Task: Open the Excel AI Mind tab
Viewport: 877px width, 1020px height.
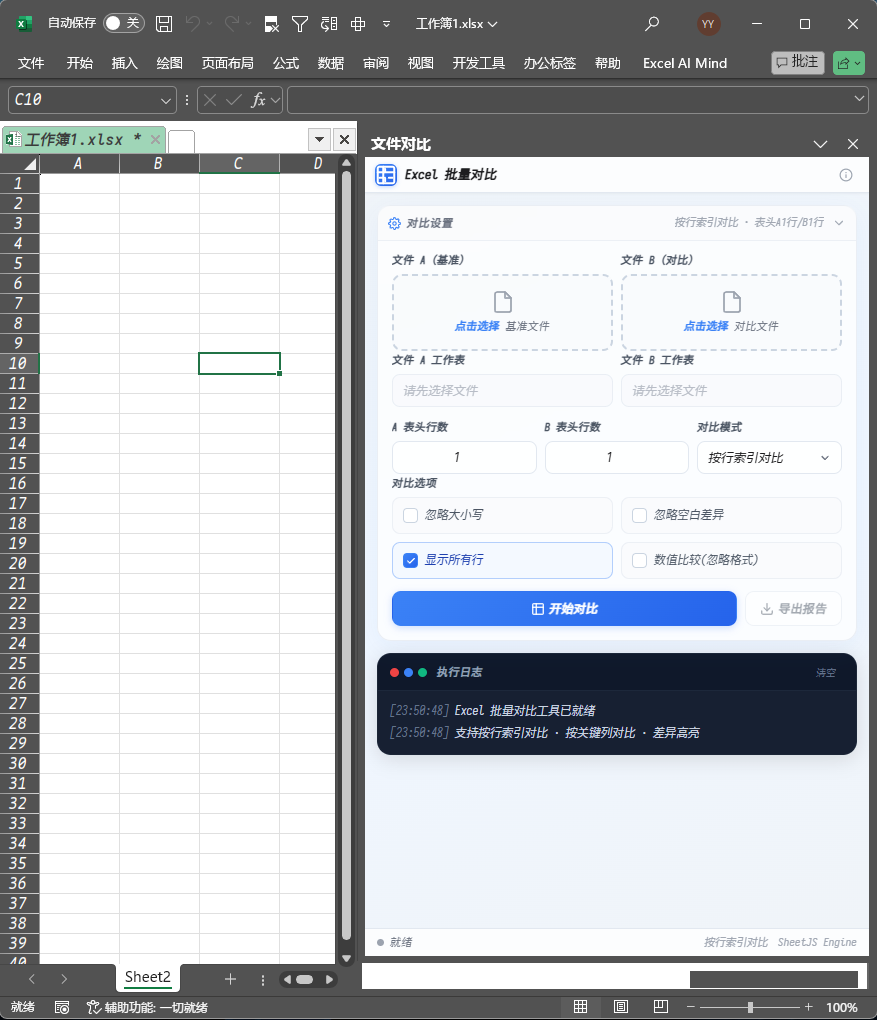Action: click(x=684, y=63)
